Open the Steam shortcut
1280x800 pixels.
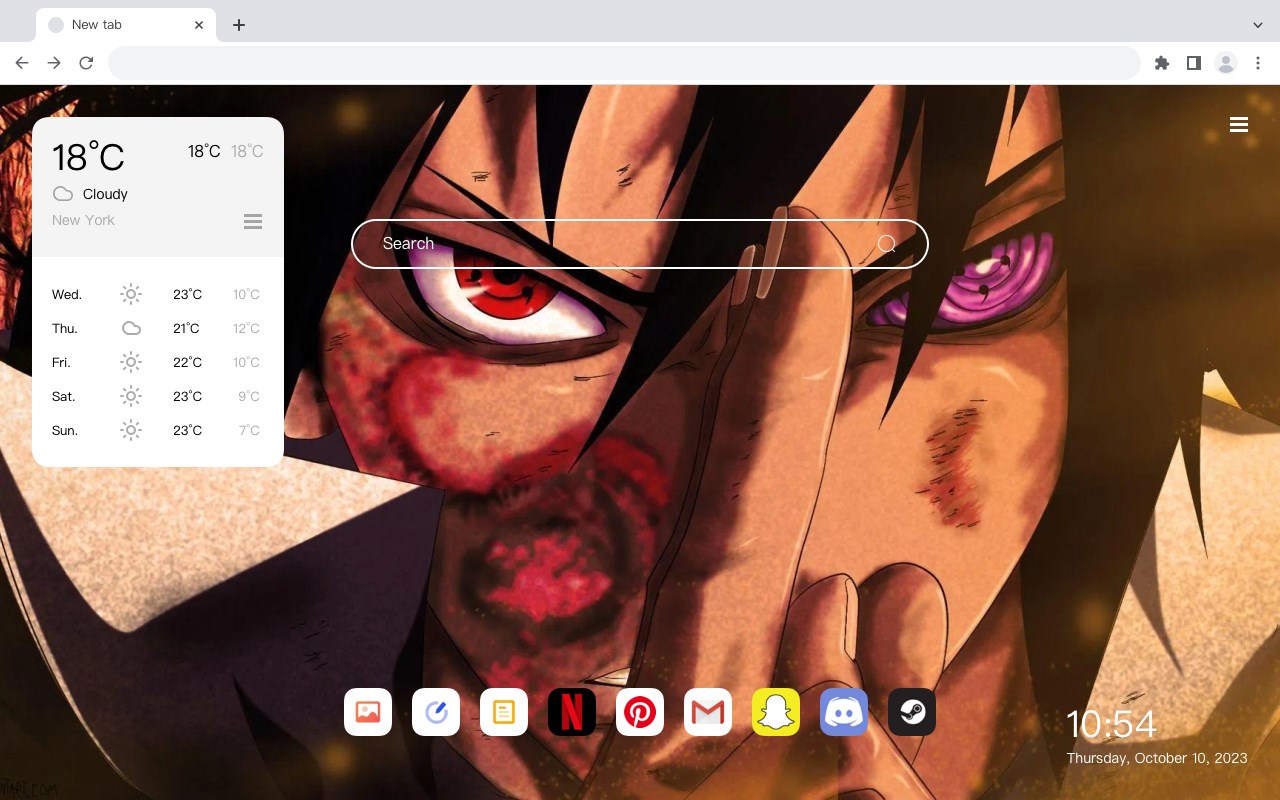pyautogui.click(x=912, y=712)
